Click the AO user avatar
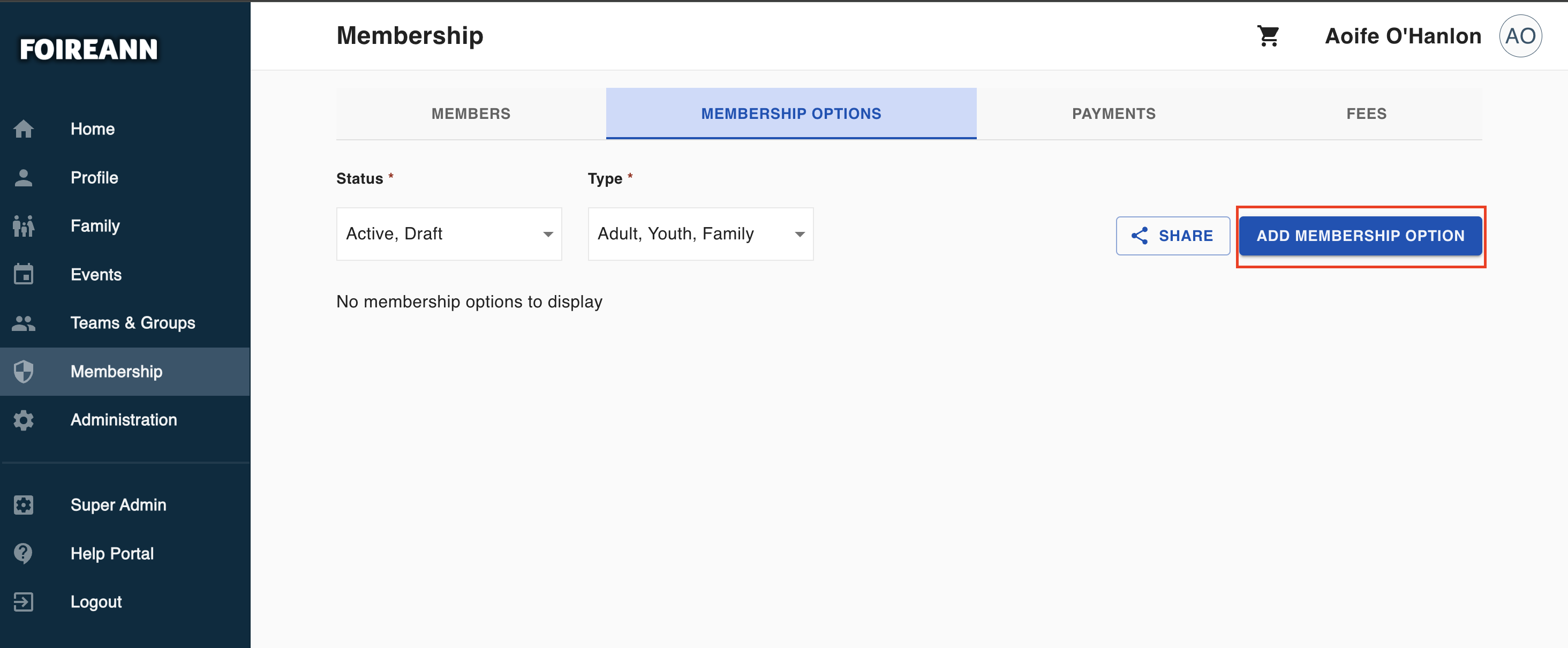The width and height of the screenshot is (1568, 648). tap(1520, 36)
